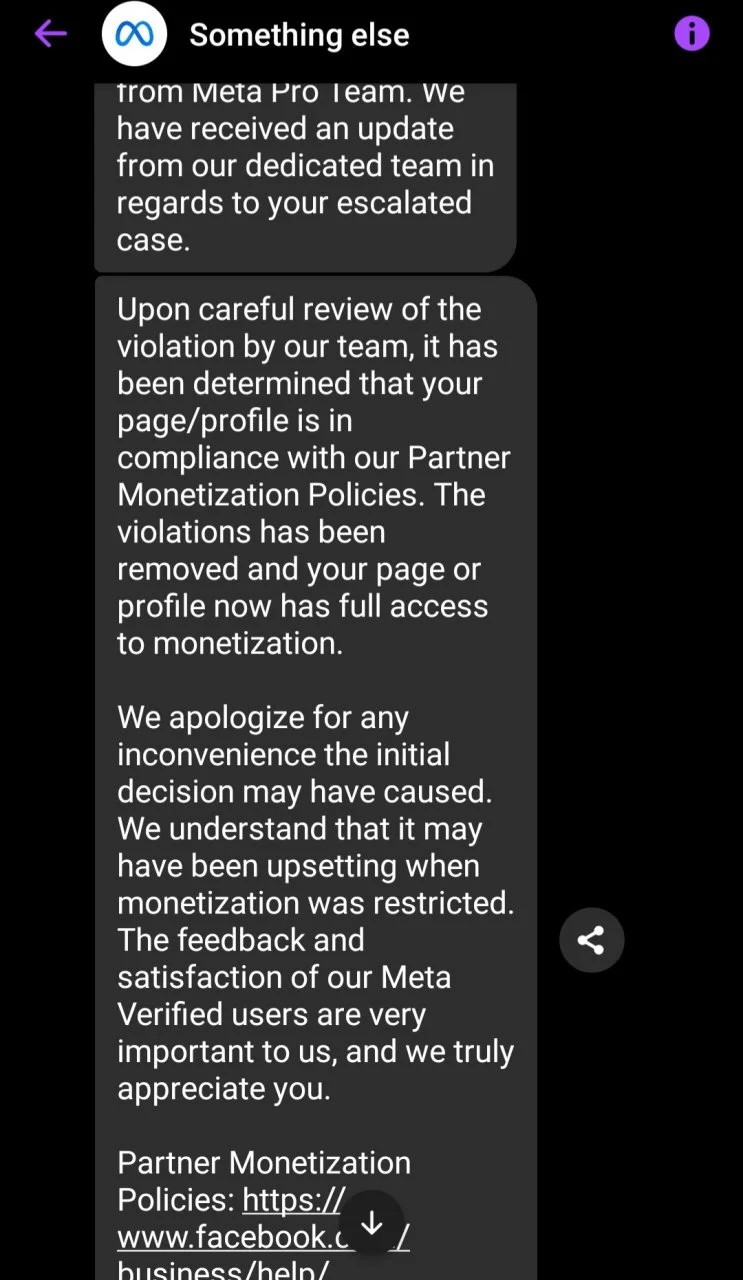Open the "Something else" chat title

[x=299, y=35]
